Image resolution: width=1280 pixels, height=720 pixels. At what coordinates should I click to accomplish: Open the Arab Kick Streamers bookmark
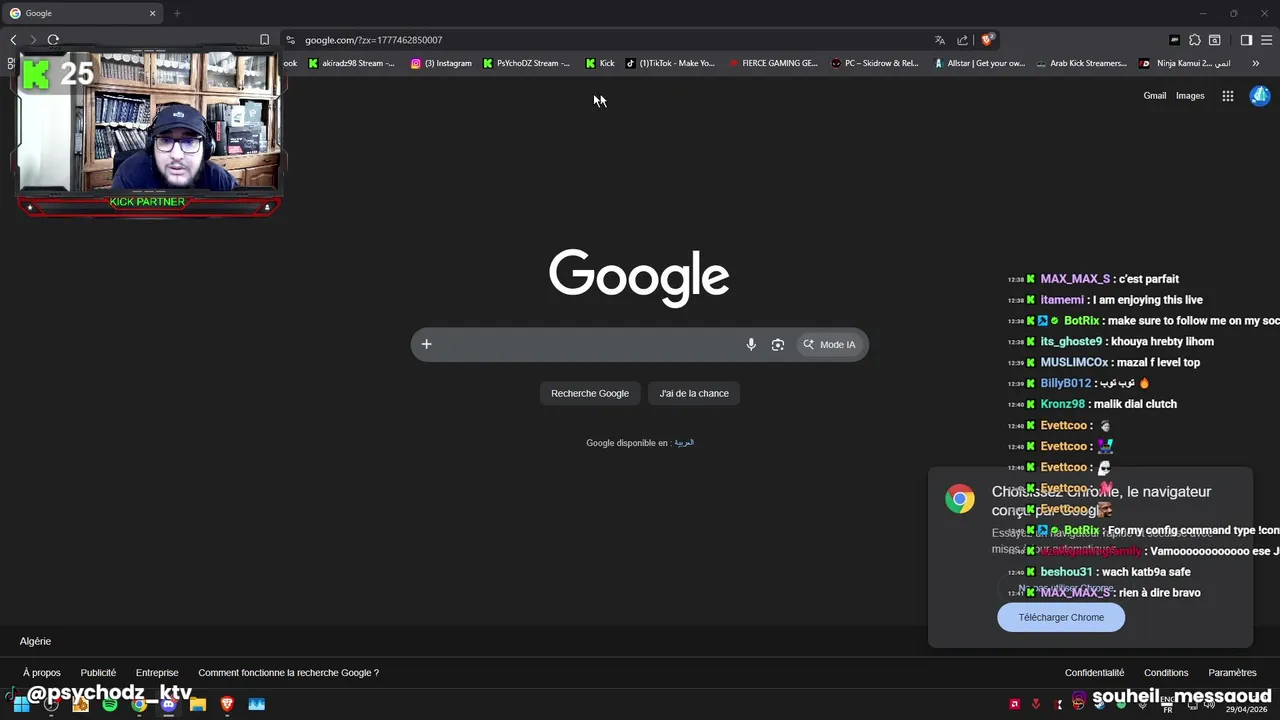[1081, 63]
